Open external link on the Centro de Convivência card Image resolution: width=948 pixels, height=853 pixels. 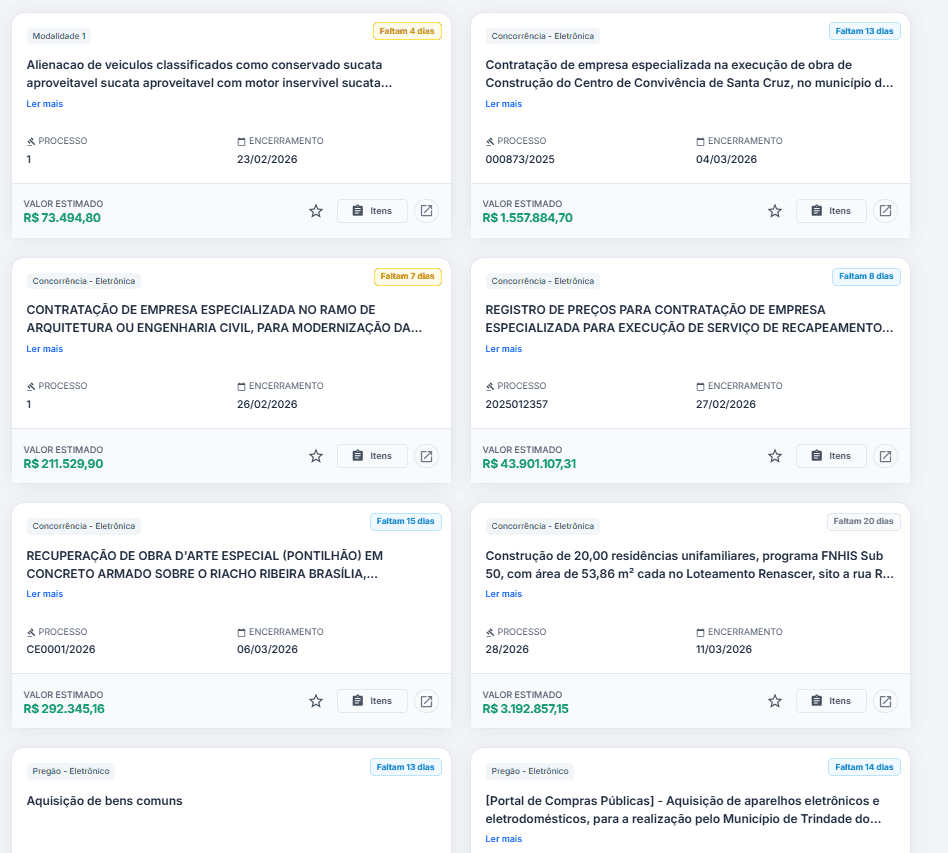[885, 210]
